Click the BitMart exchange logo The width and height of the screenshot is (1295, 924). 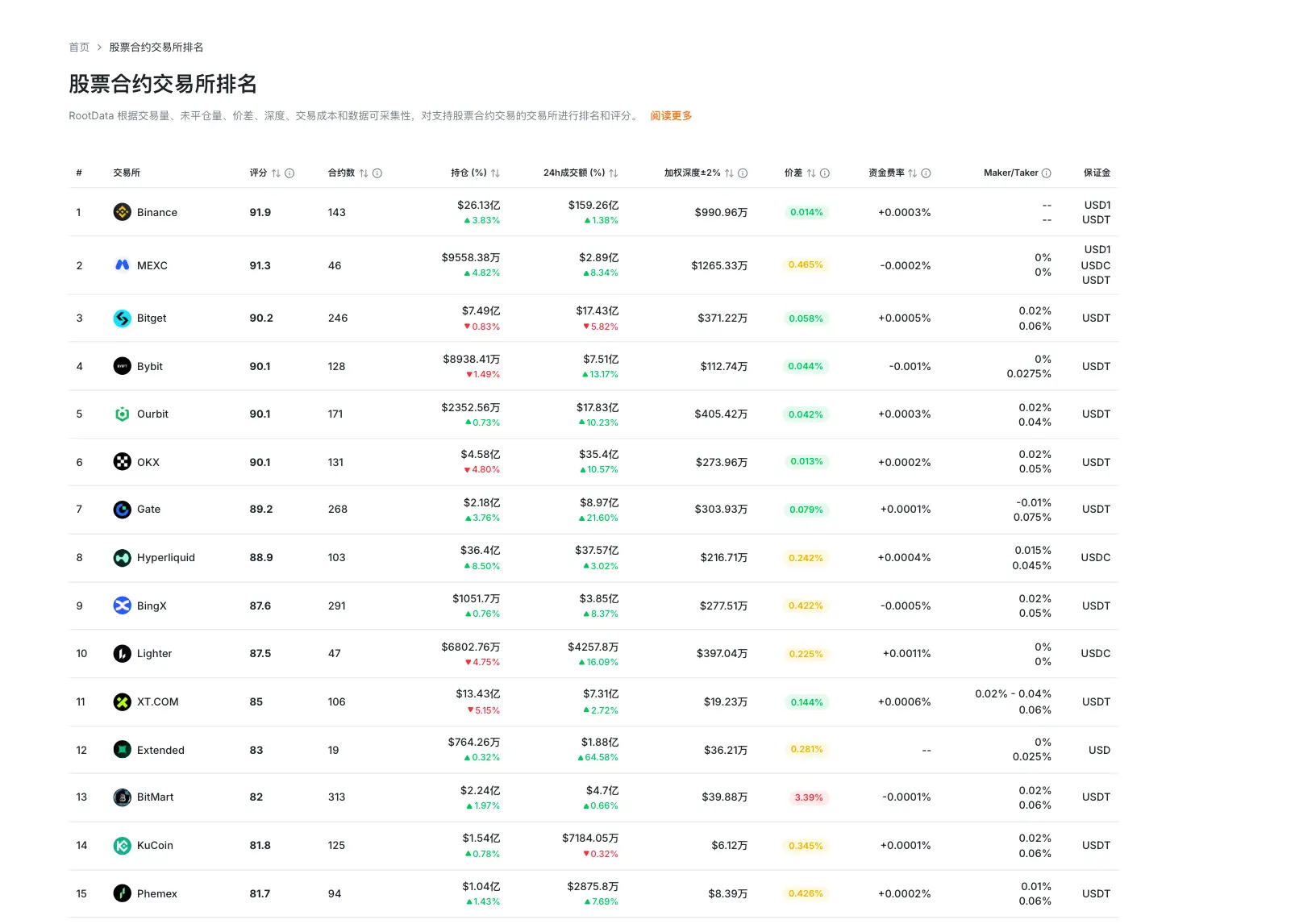[x=122, y=797]
